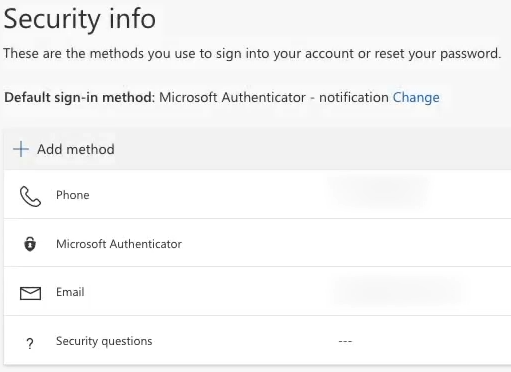Viewport: 511px width, 372px height.
Task: Click the Security info page heading
Action: pyautogui.click(x=80, y=19)
